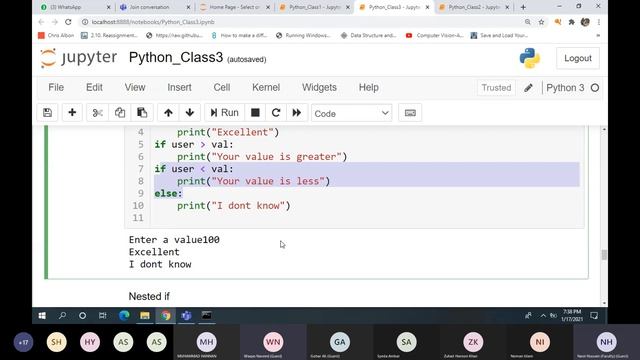Click the Jupyter logo
The image size is (640, 360).
click(x=79, y=58)
